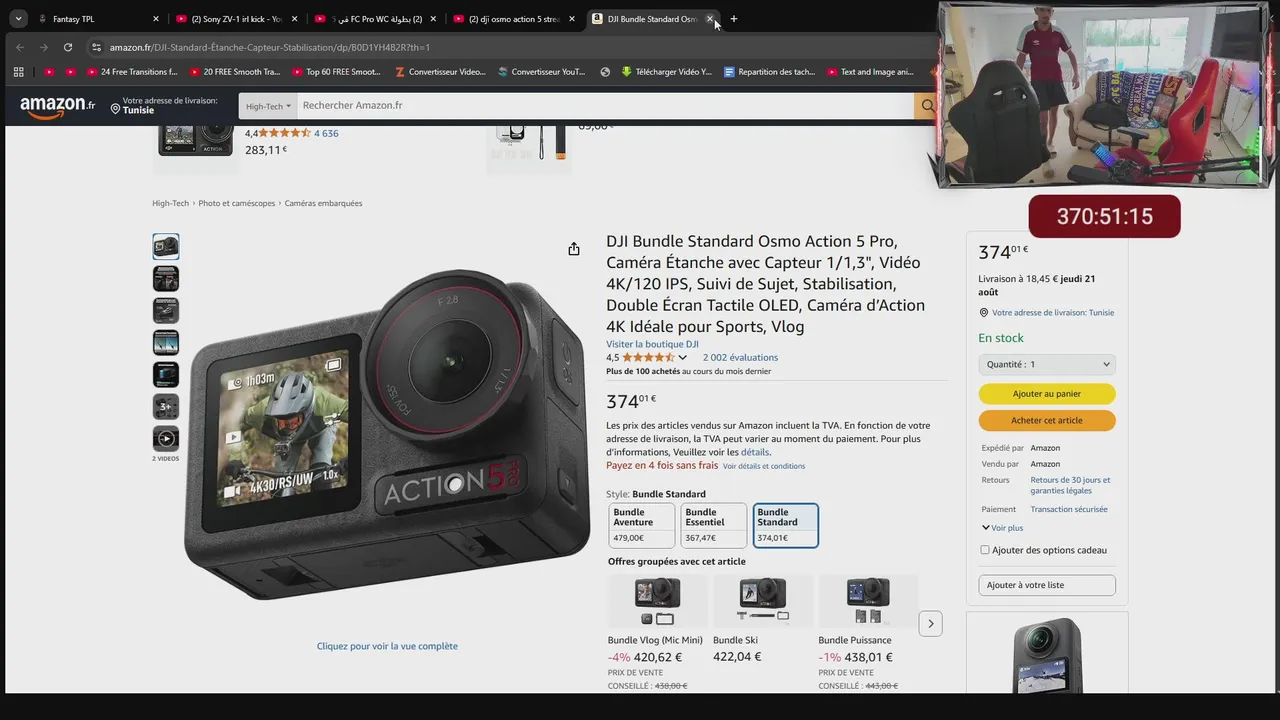Play the product videos thumbnail
Viewport: 1280px width, 720px height.
pyautogui.click(x=166, y=438)
